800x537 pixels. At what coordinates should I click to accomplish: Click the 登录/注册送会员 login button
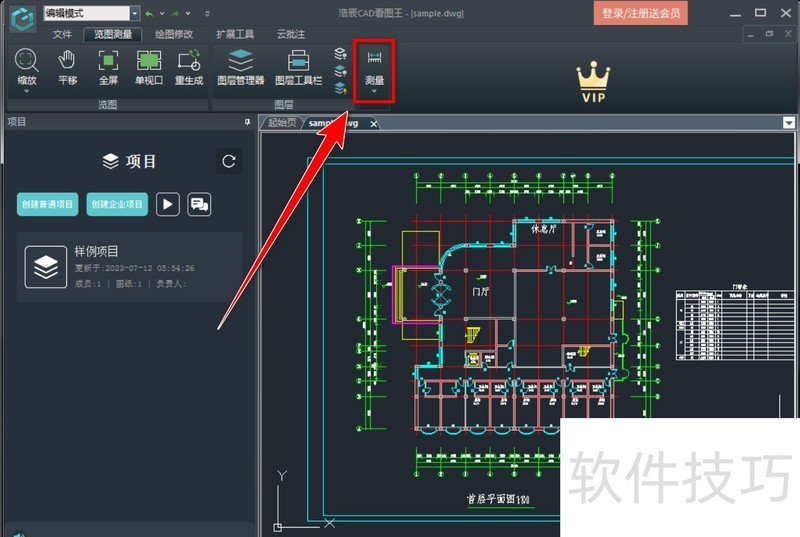point(641,13)
